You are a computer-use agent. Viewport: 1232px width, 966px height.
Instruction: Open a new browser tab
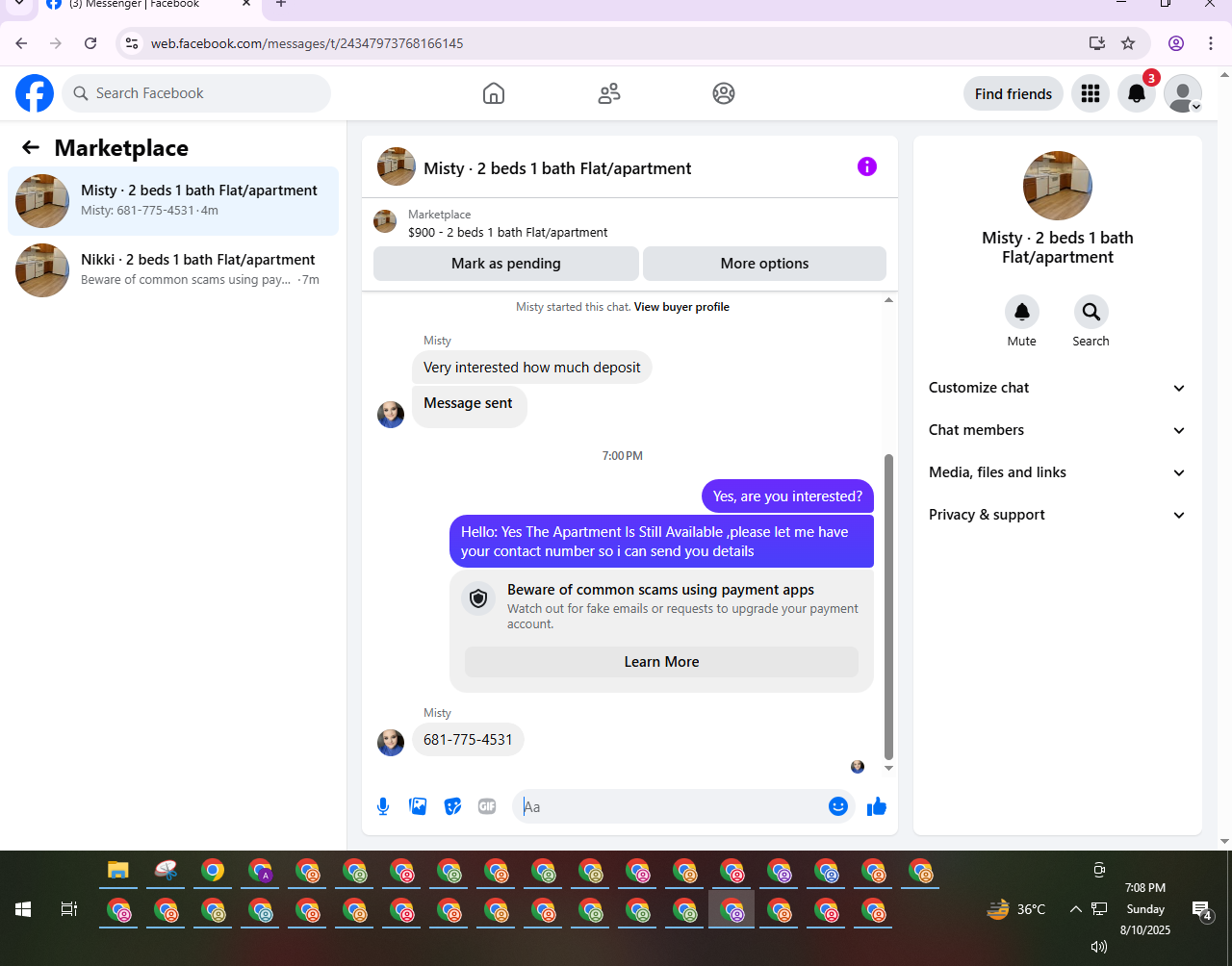click(x=281, y=4)
